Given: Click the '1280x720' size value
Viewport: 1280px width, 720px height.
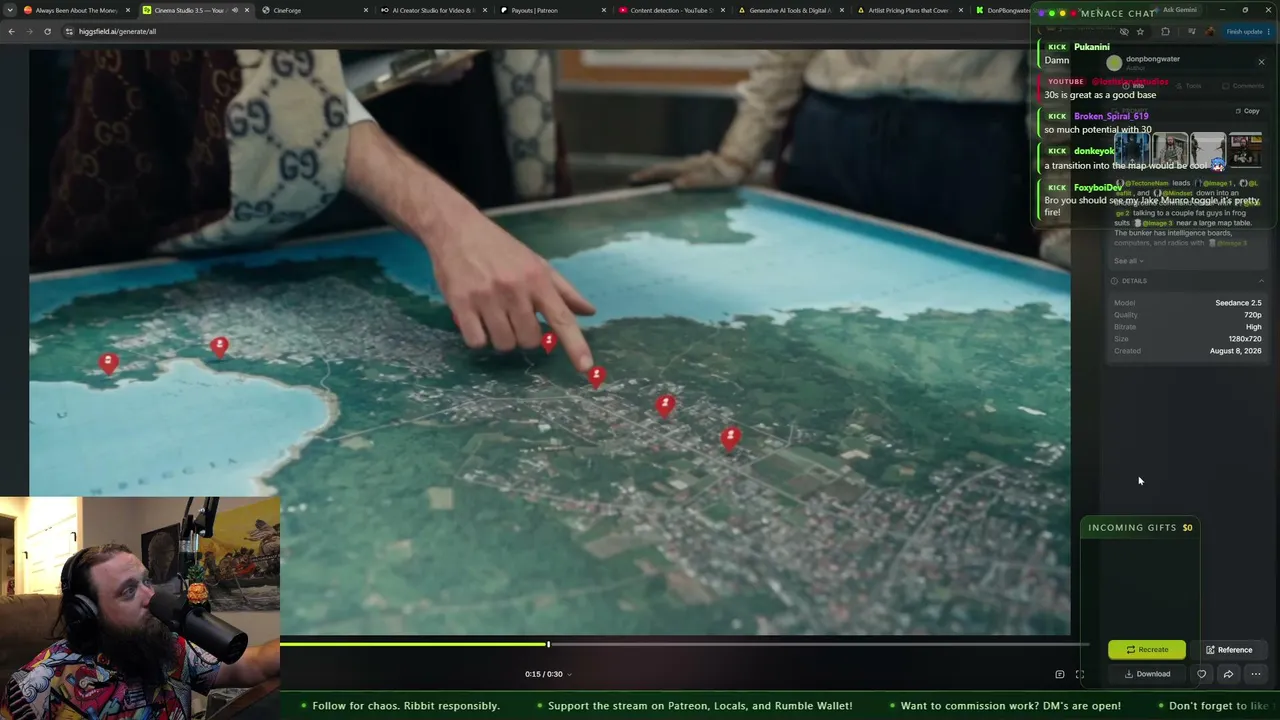Looking at the screenshot, I should pos(1244,339).
